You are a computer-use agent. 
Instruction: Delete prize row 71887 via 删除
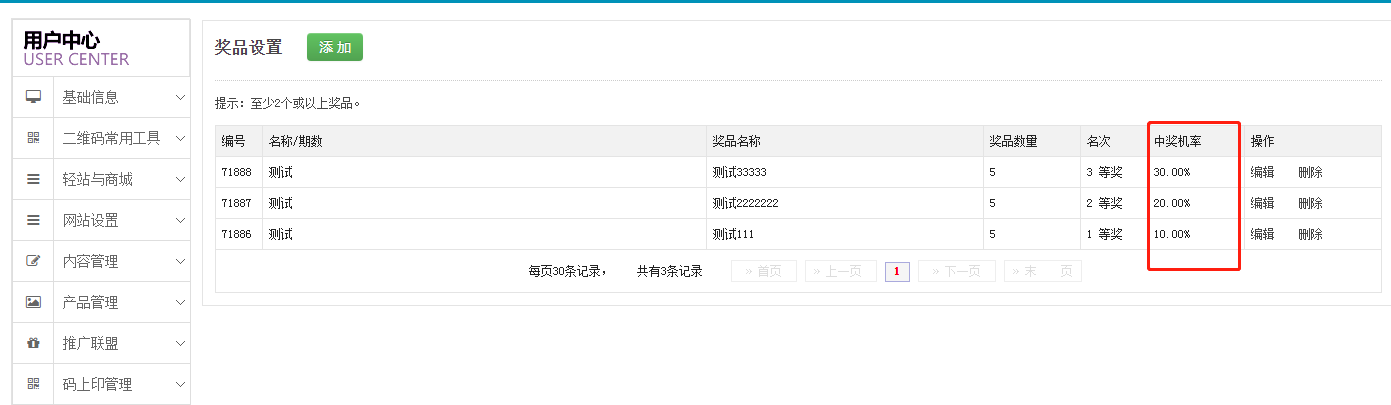pyautogui.click(x=1310, y=203)
